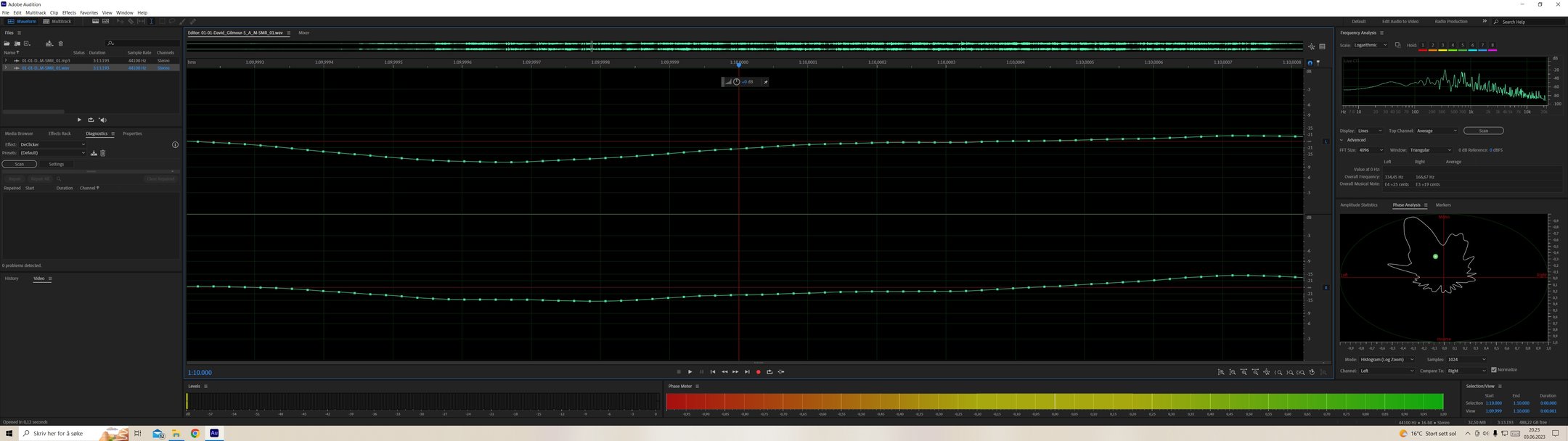Click the New File icon in Files panel

pyautogui.click(x=27, y=44)
